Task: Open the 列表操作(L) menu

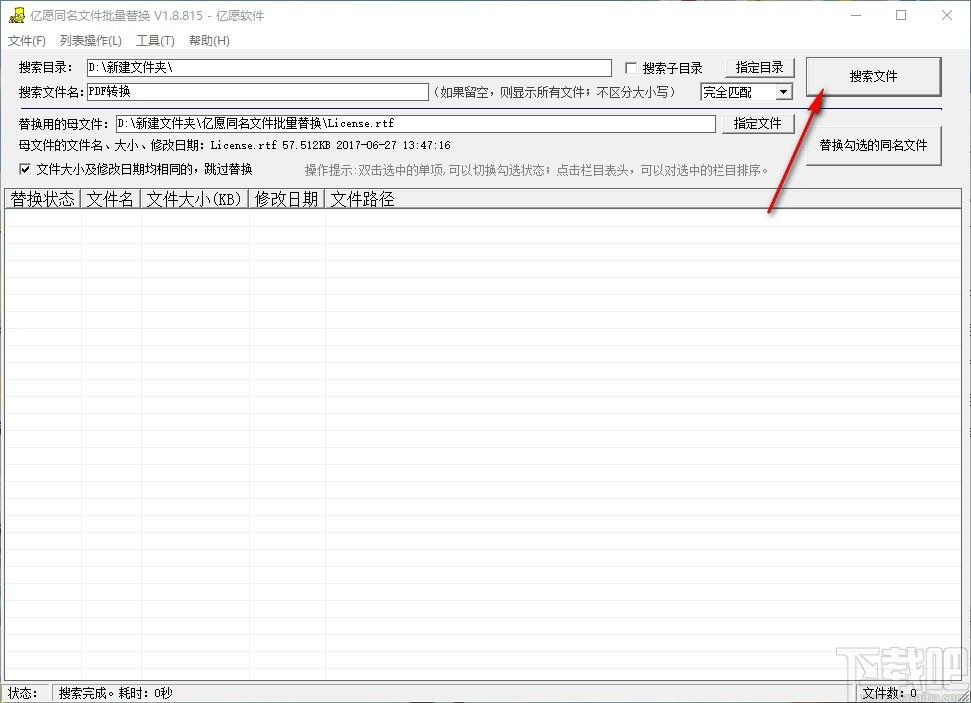Action: (x=90, y=41)
